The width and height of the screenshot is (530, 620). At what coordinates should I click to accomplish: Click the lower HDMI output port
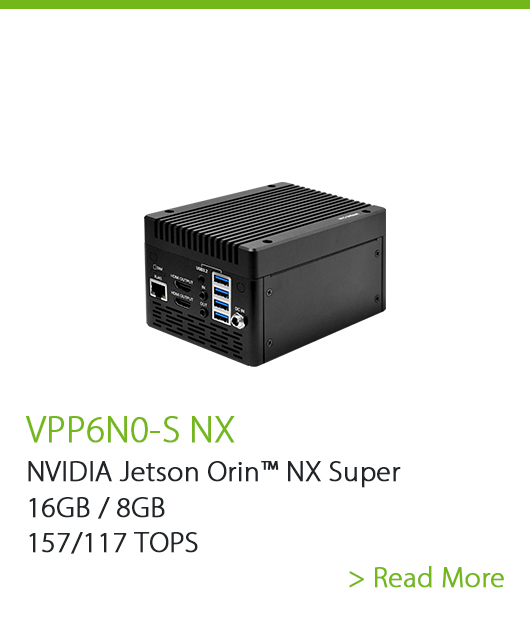182,303
